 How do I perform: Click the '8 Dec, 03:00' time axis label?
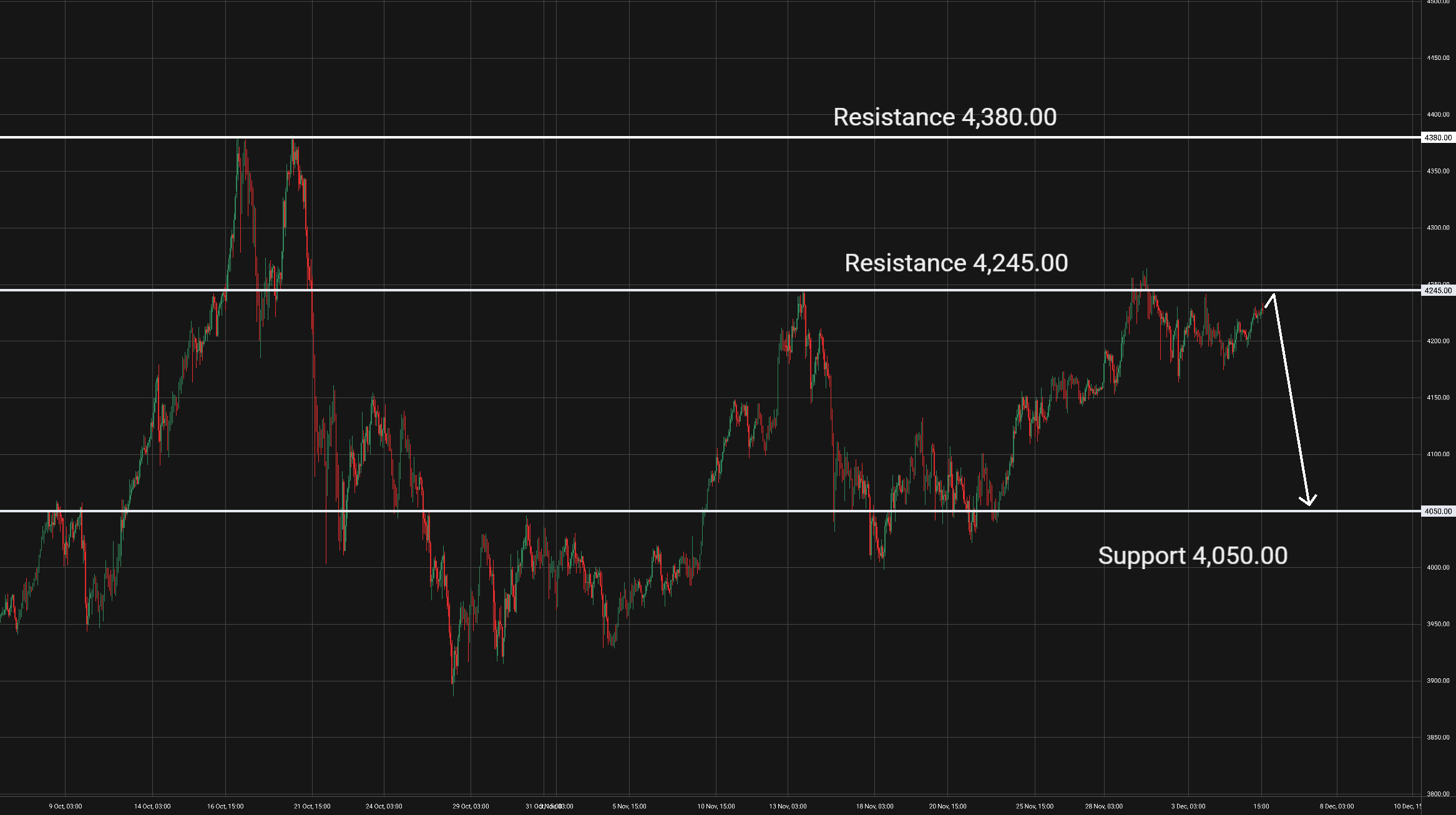point(1337,806)
